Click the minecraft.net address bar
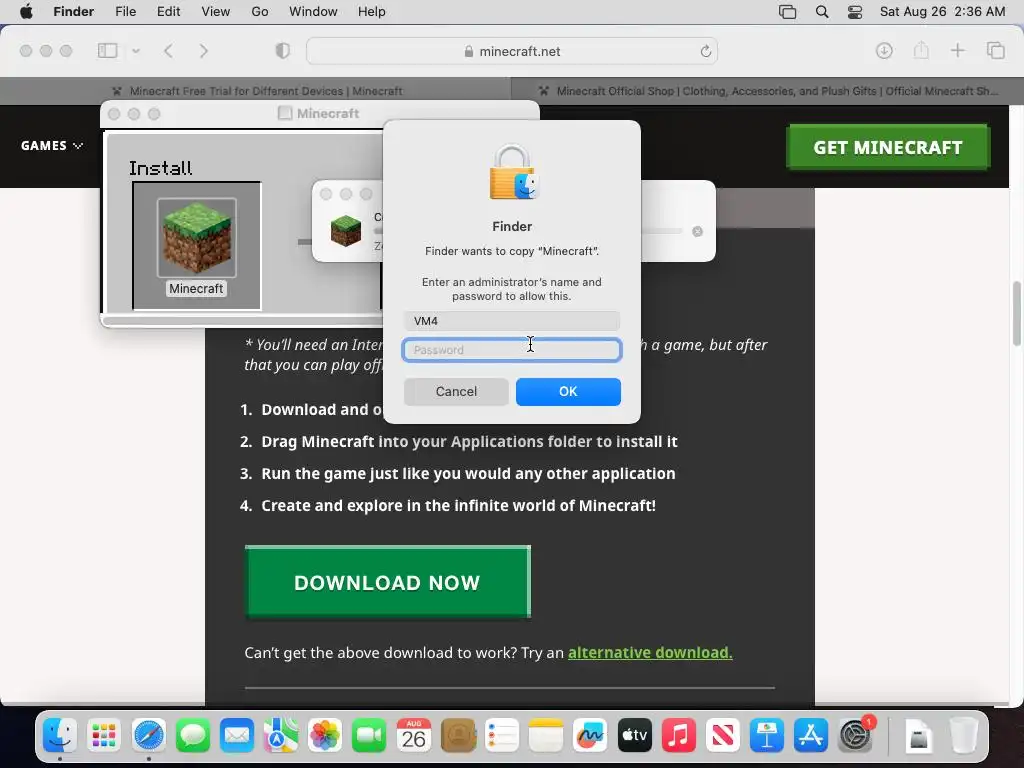The width and height of the screenshot is (1024, 768). [512, 51]
